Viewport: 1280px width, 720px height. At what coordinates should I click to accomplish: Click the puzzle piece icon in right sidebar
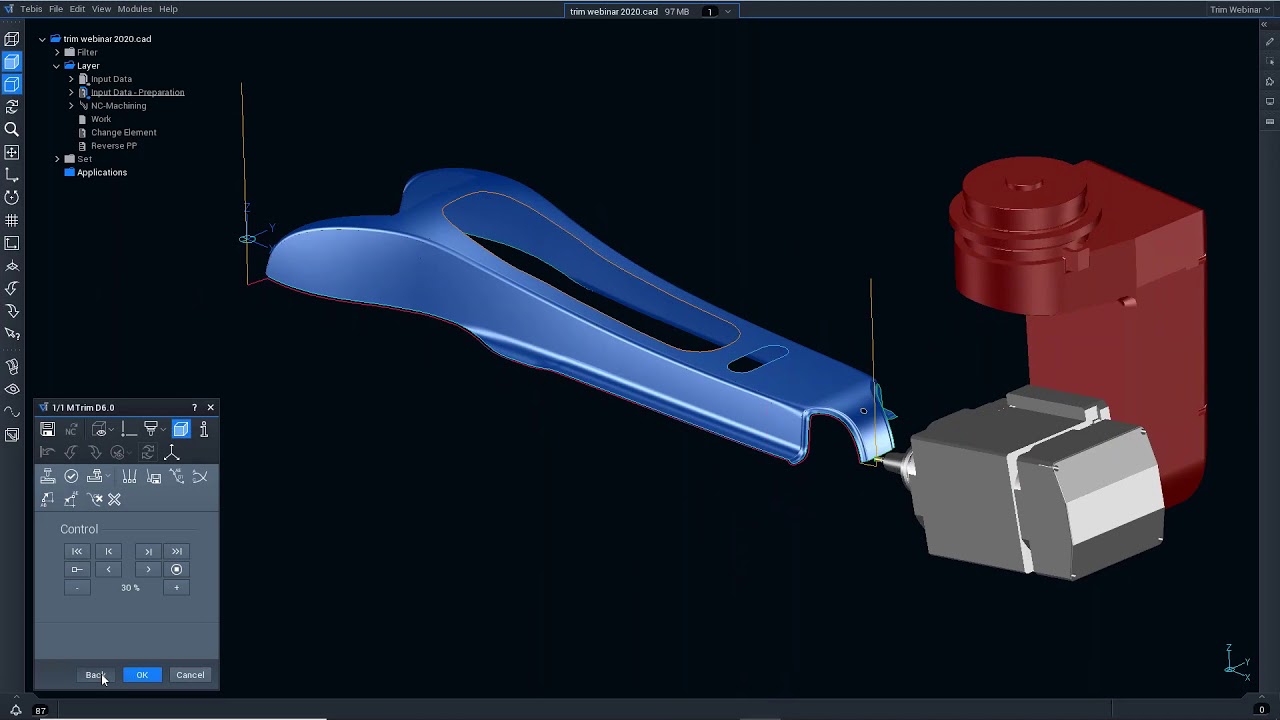1270,82
